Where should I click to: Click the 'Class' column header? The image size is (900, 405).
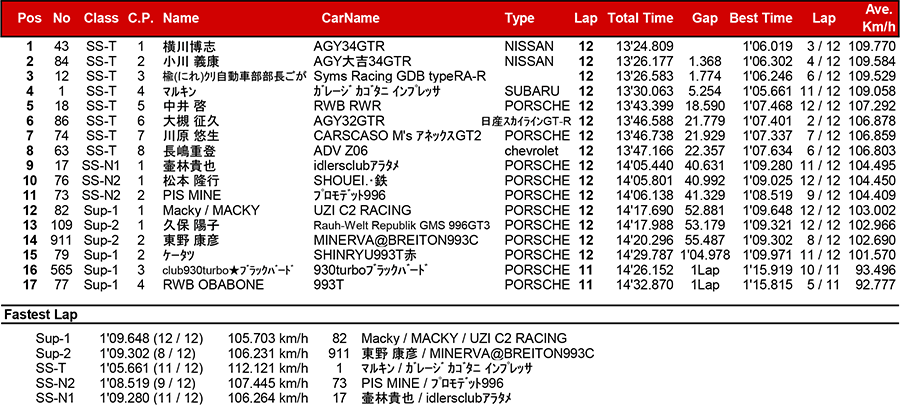click(101, 18)
